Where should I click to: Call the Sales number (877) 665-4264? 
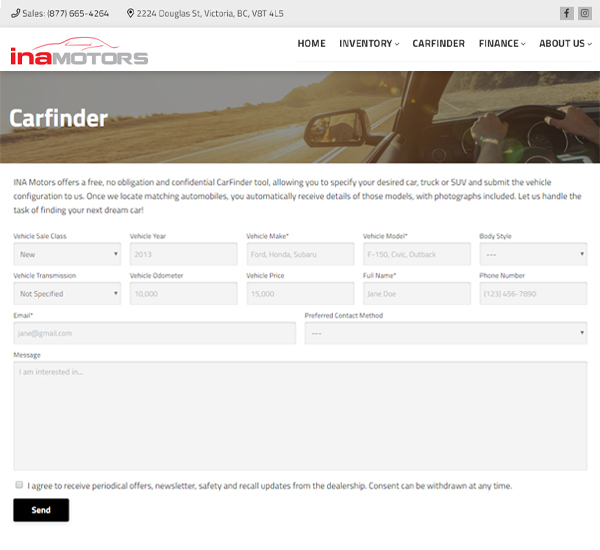tap(65, 13)
